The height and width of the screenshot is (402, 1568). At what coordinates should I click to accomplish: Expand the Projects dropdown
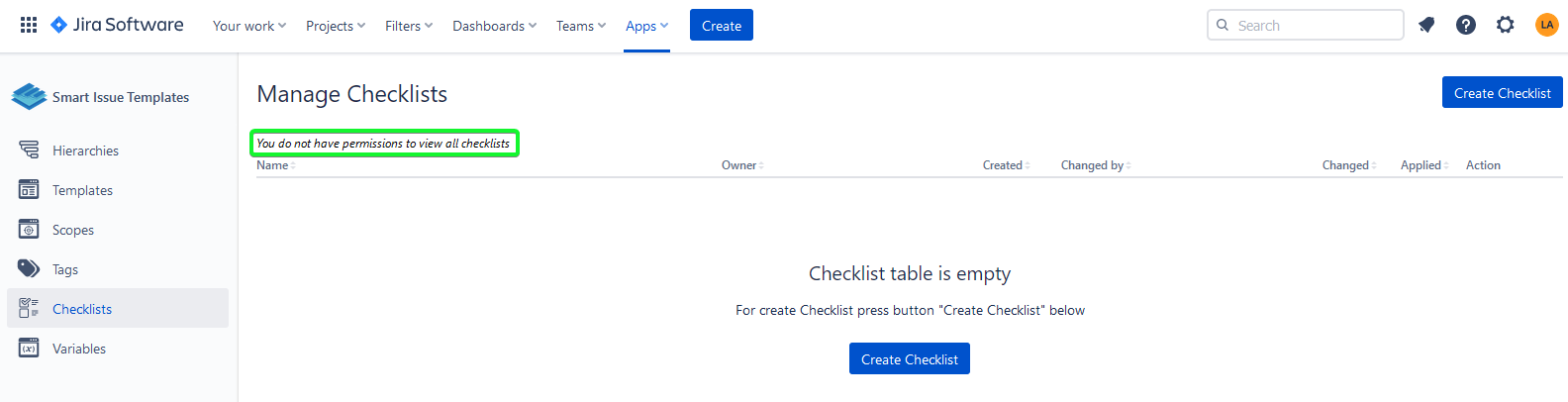point(335,26)
